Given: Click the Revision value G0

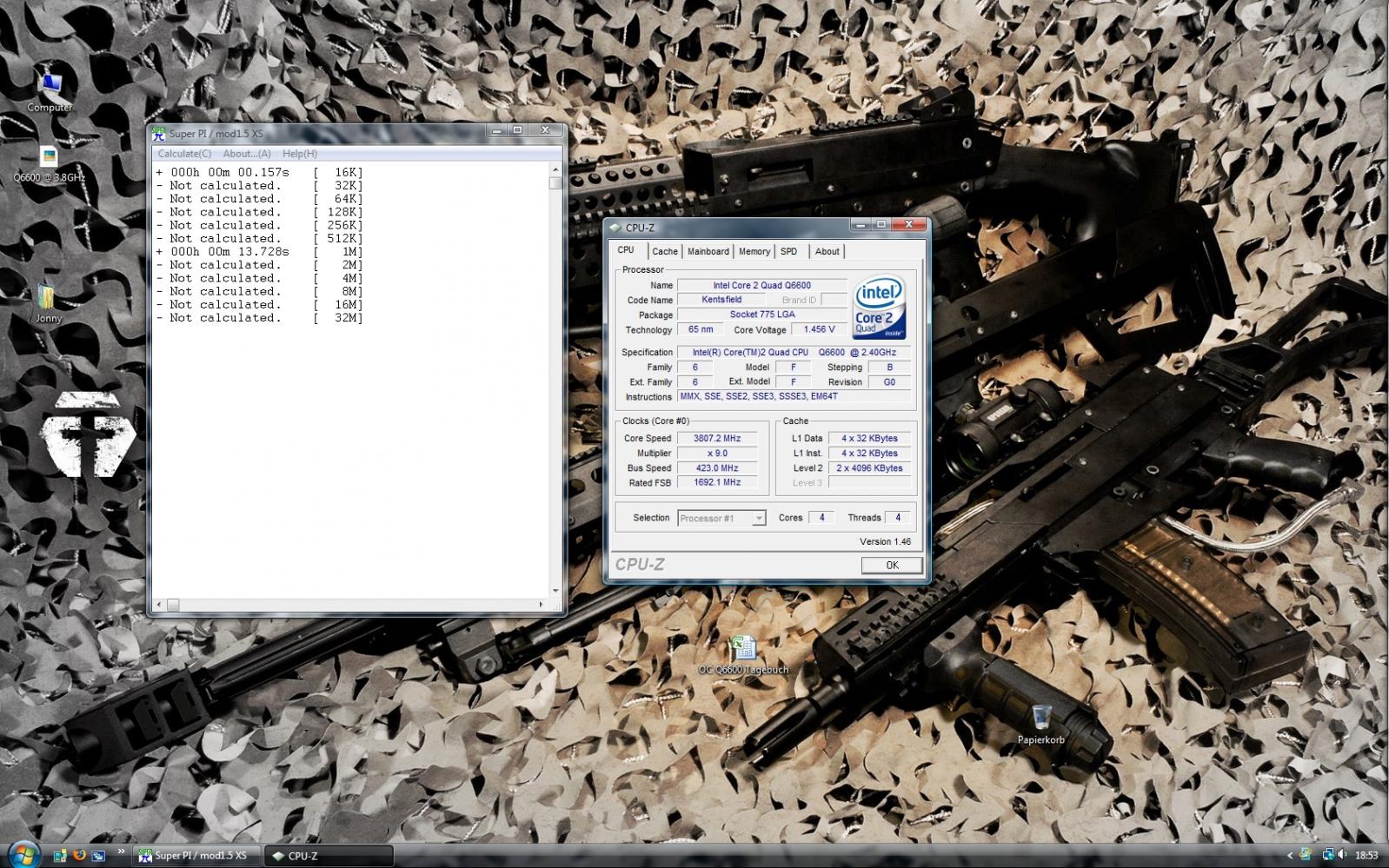Looking at the screenshot, I should tap(889, 382).
